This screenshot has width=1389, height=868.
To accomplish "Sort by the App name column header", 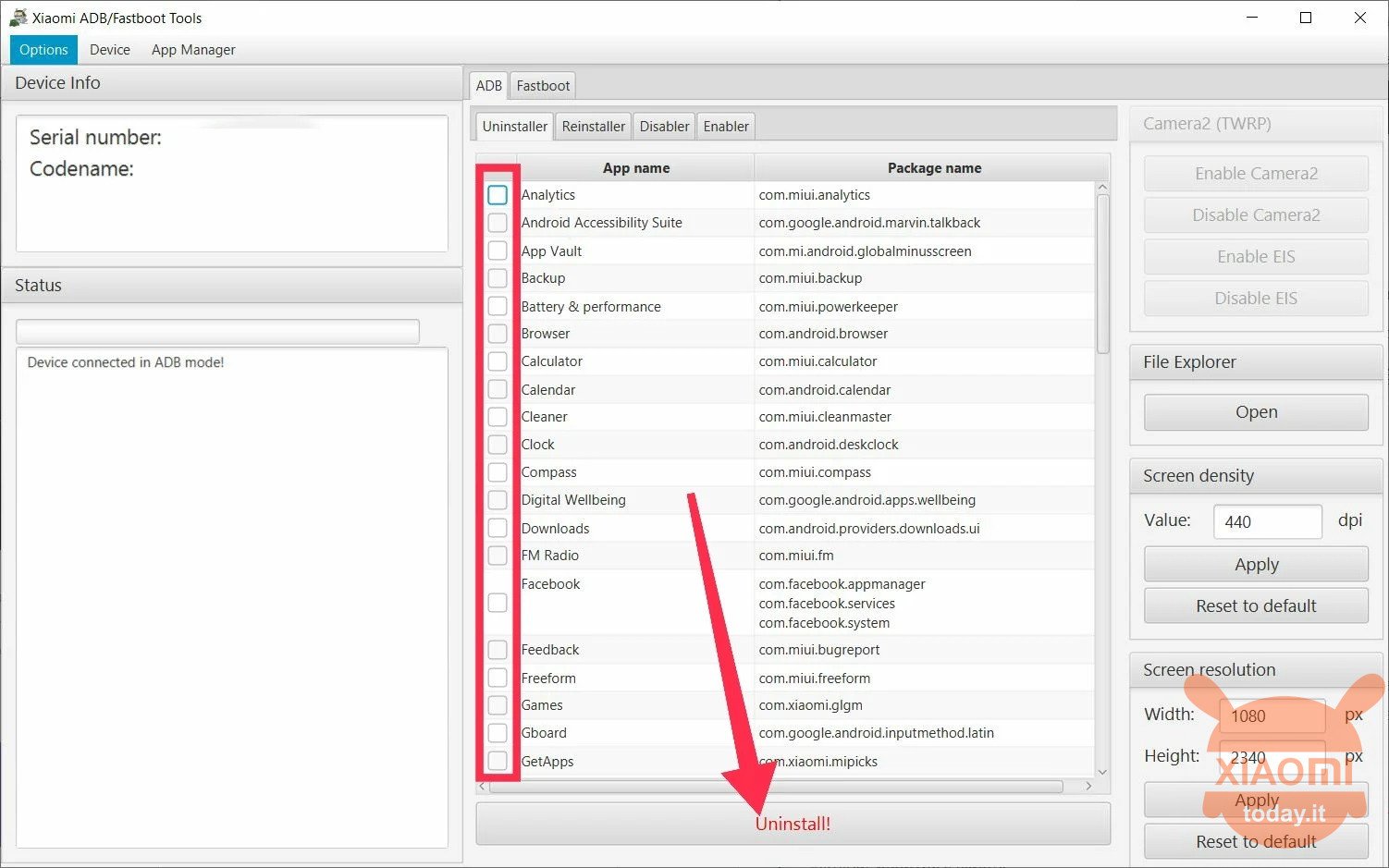I will pyautogui.click(x=635, y=168).
